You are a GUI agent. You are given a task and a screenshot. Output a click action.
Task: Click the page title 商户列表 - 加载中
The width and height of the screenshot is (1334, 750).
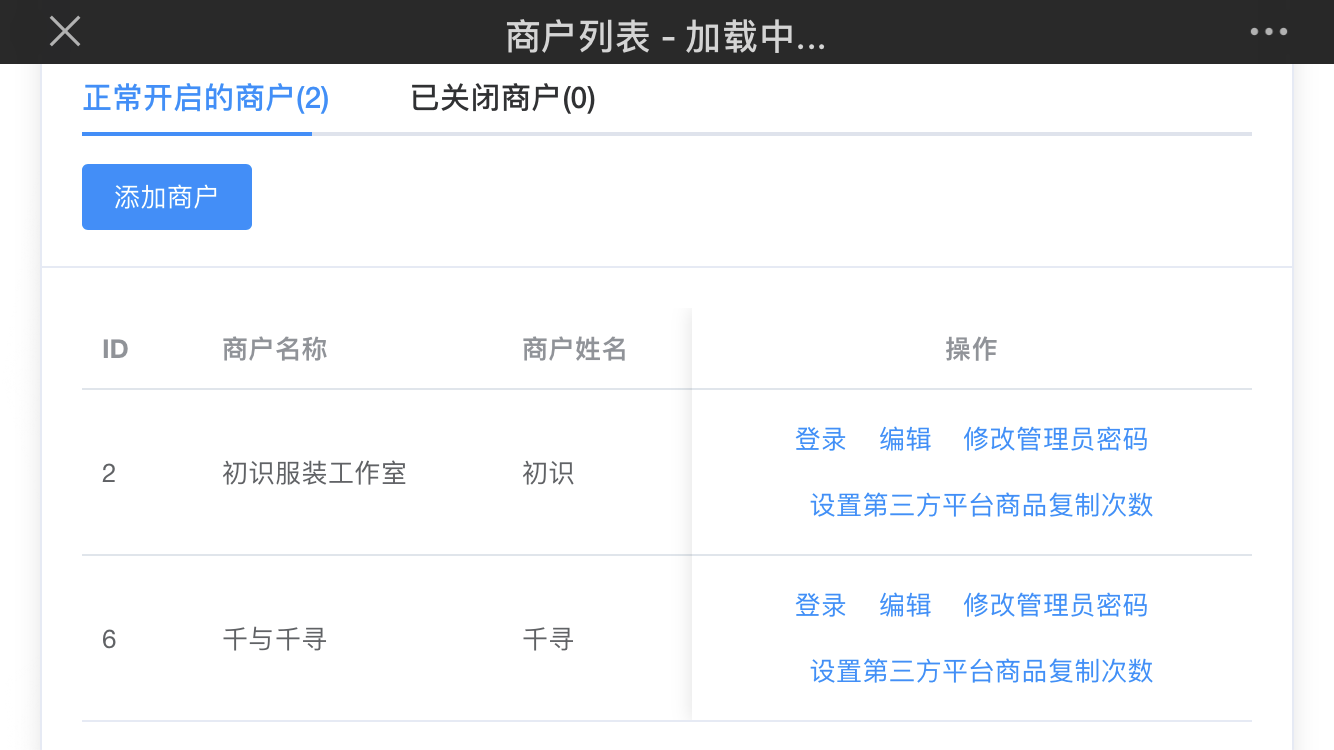(666, 37)
